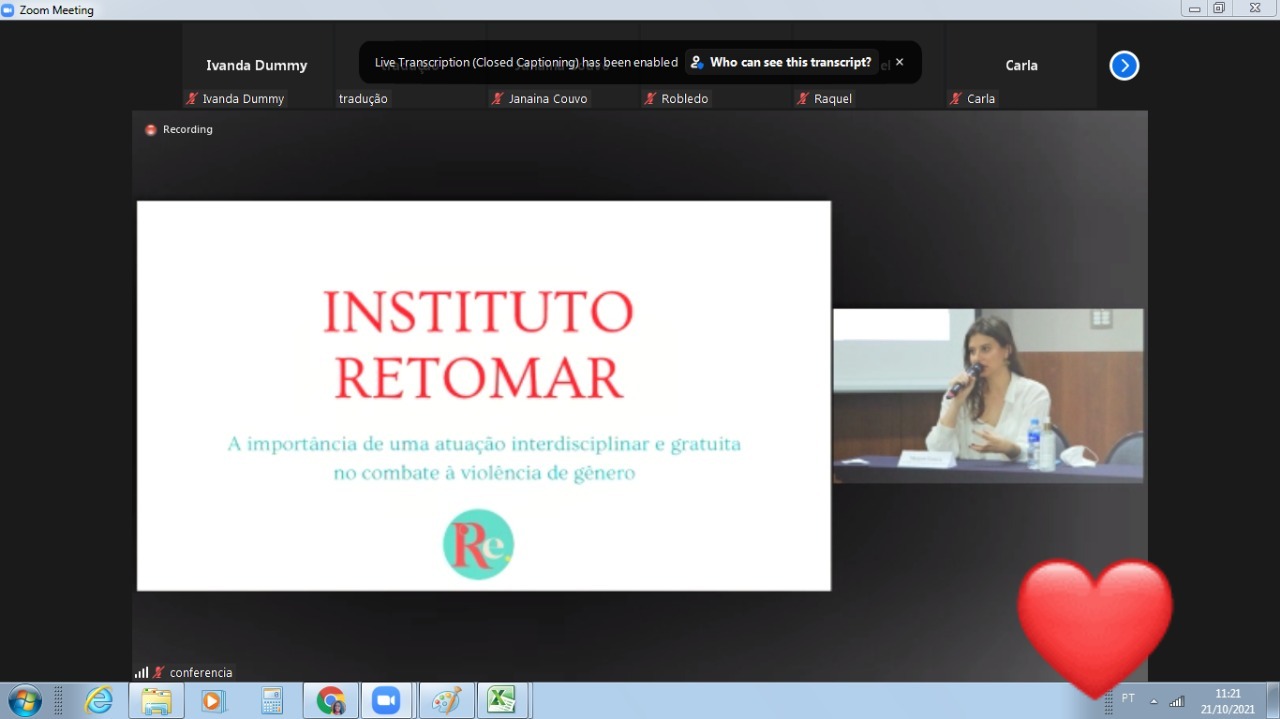Minimize the Zoom Meeting window
The height and width of the screenshot is (719, 1280).
(x=1194, y=9)
